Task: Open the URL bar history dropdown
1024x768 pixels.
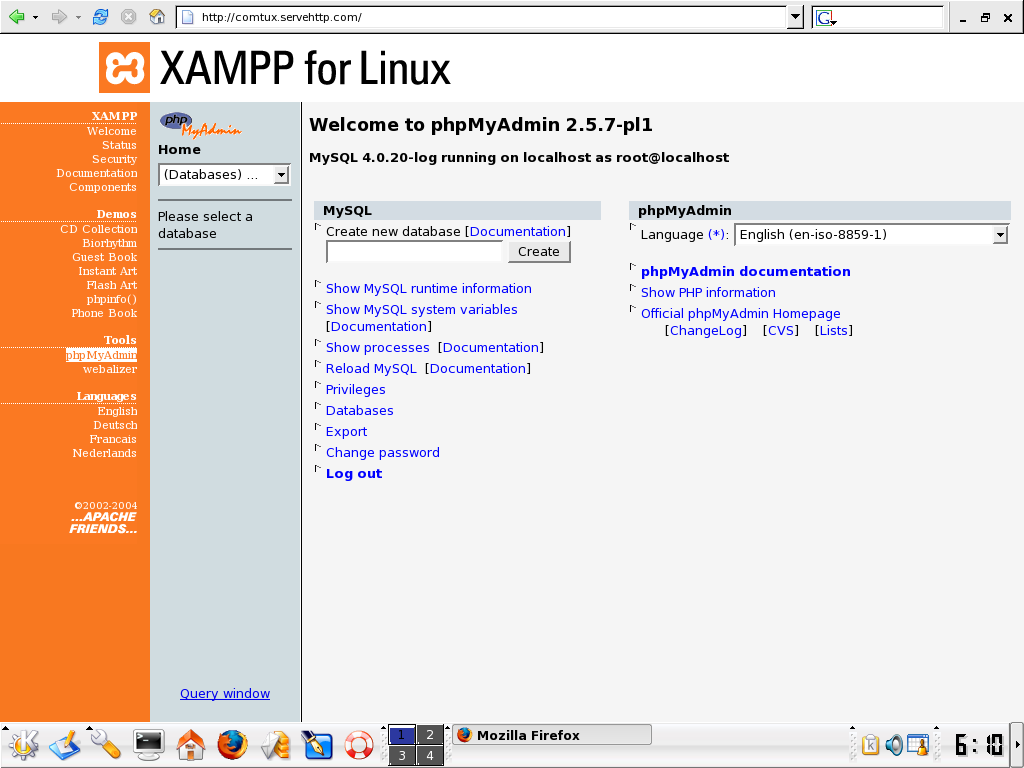Action: [x=795, y=17]
